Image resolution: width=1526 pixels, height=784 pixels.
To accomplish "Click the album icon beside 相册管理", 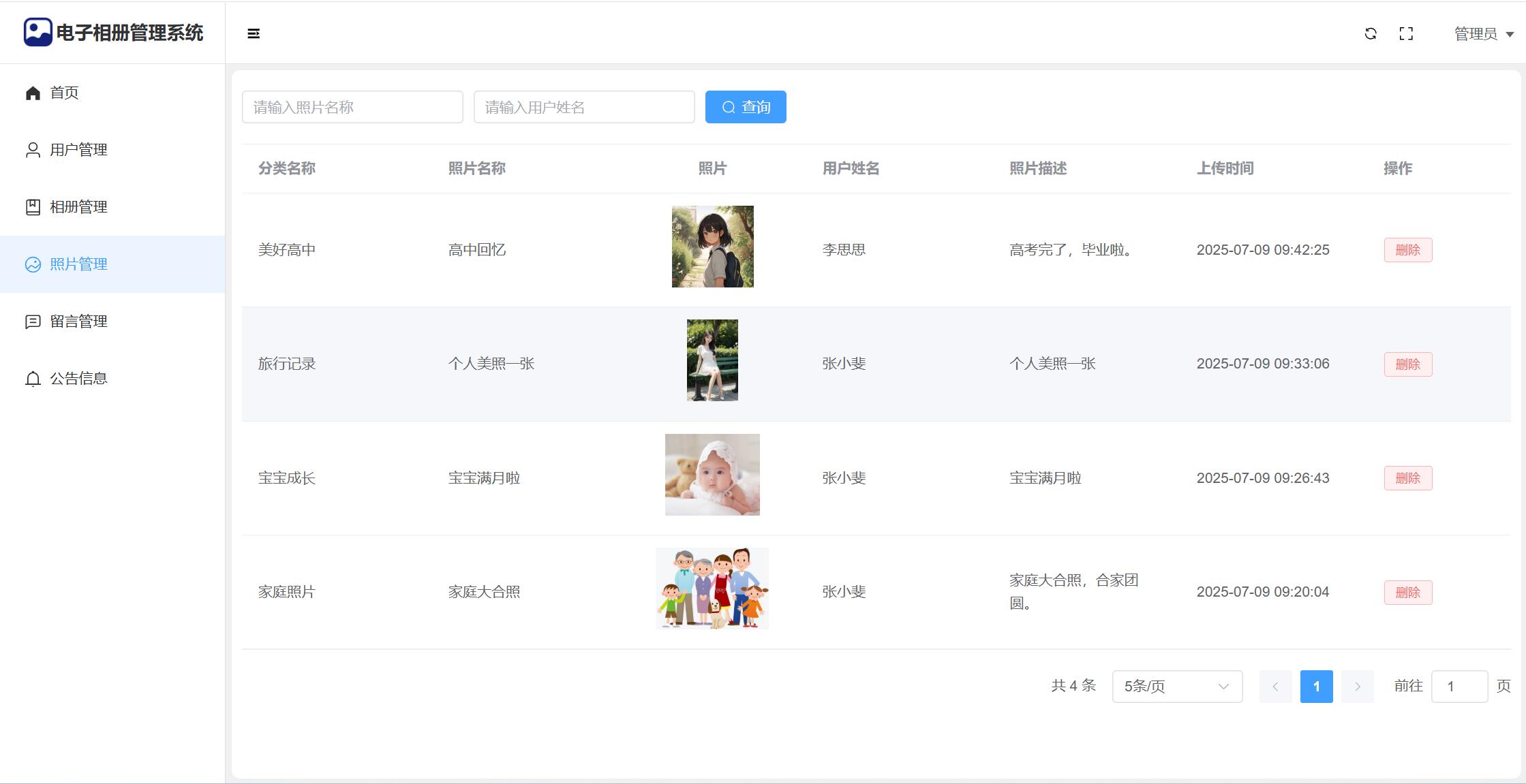I will 33,207.
